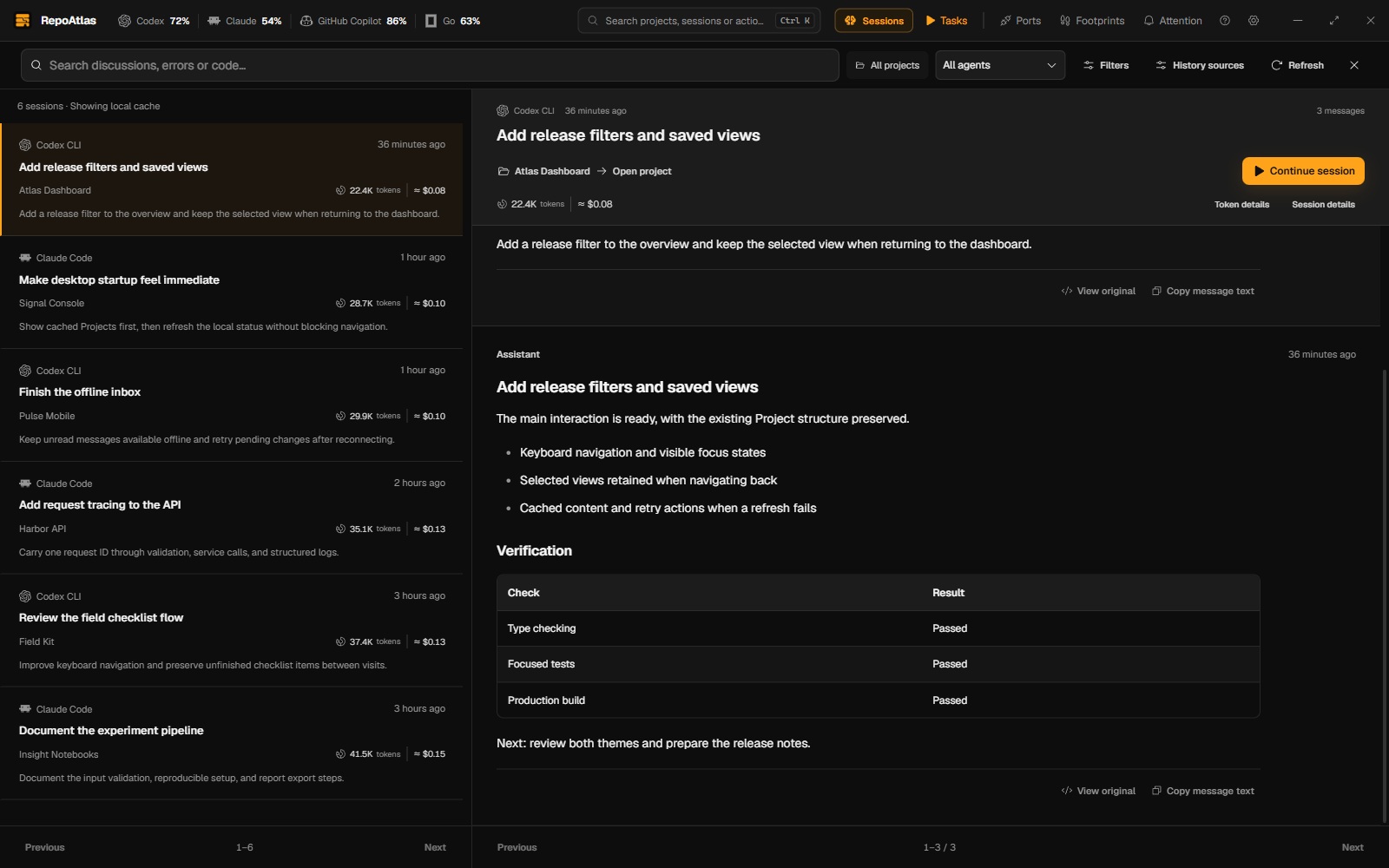1389x868 pixels.
Task: Open Go 63% usage indicator
Action: (x=452, y=21)
